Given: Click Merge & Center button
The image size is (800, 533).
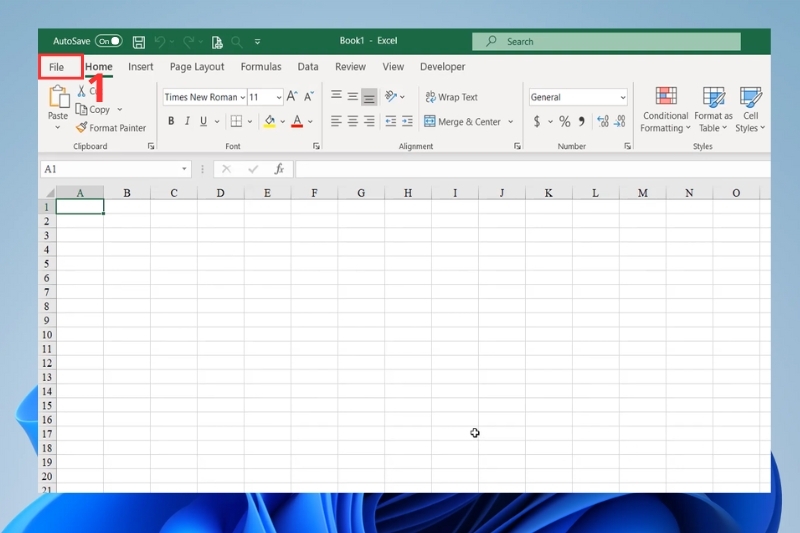Looking at the screenshot, I should (462, 121).
